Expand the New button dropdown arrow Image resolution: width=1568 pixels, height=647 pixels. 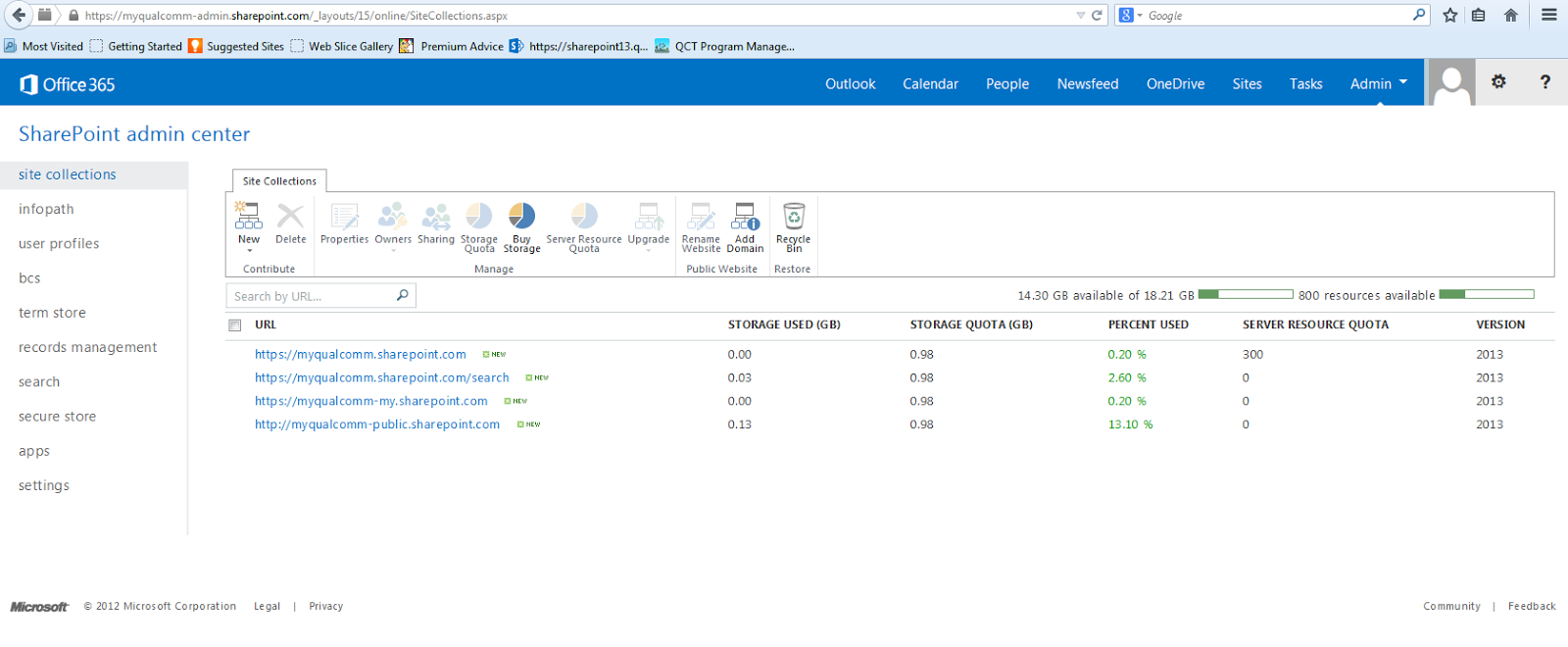[x=249, y=250]
